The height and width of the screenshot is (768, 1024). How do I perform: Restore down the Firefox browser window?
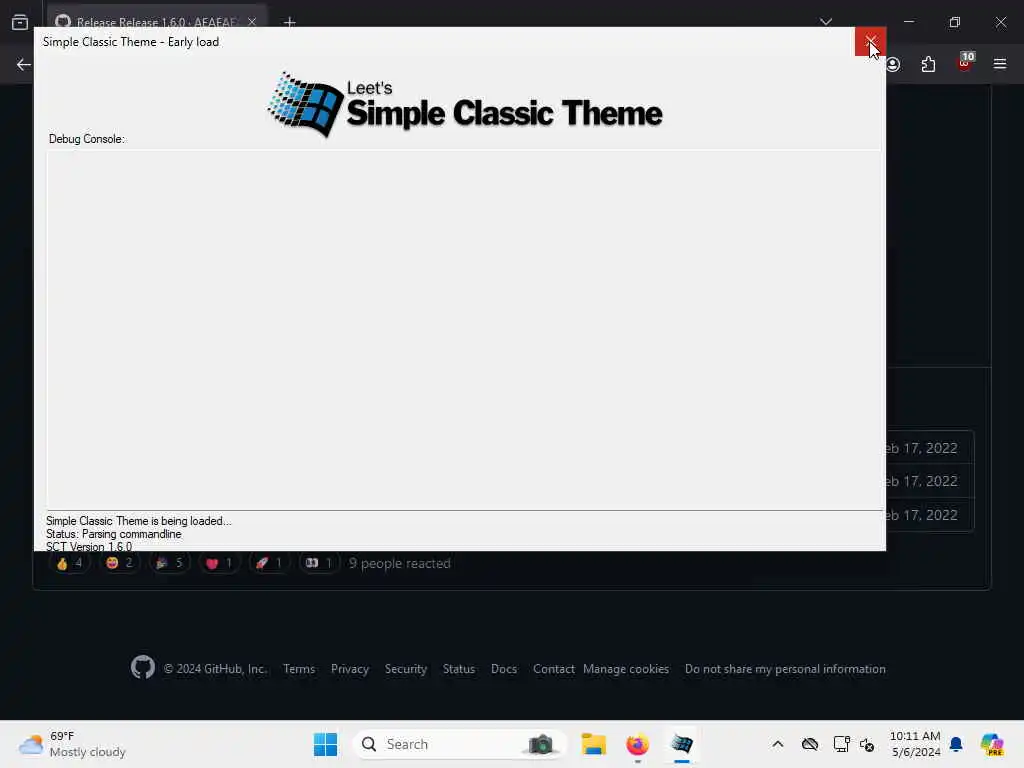[955, 22]
